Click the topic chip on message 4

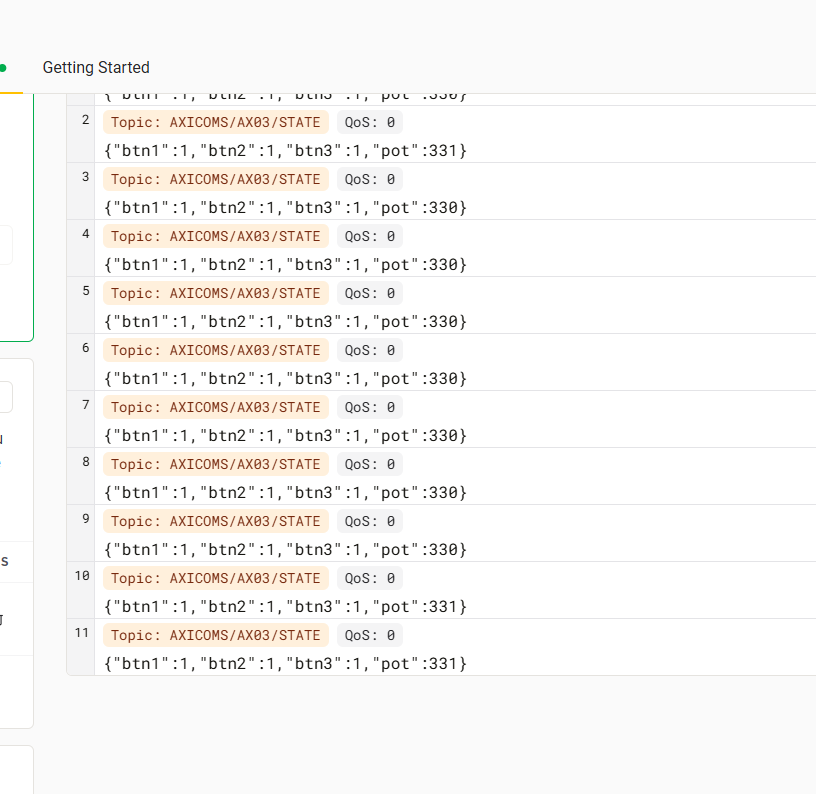tap(215, 236)
